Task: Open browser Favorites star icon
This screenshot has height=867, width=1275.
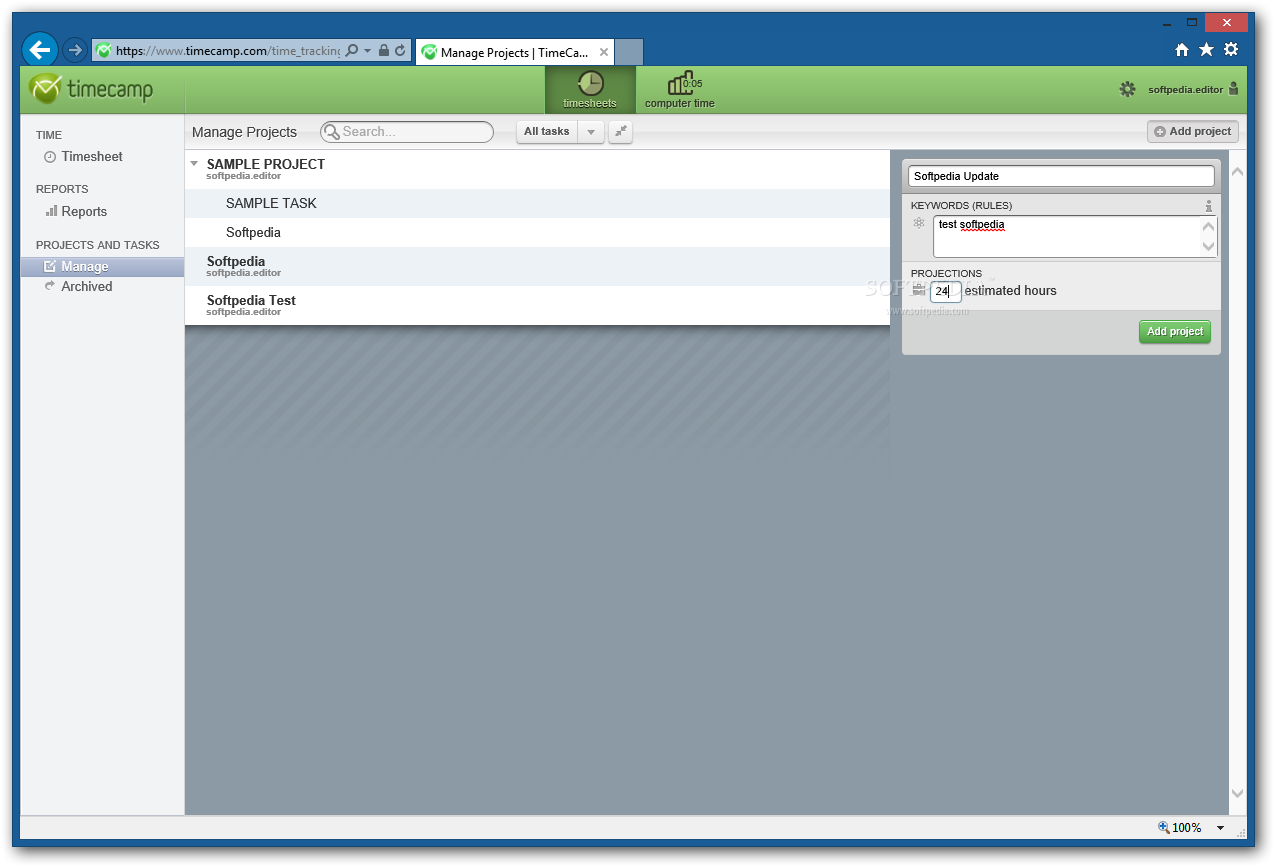Action: click(x=1207, y=50)
